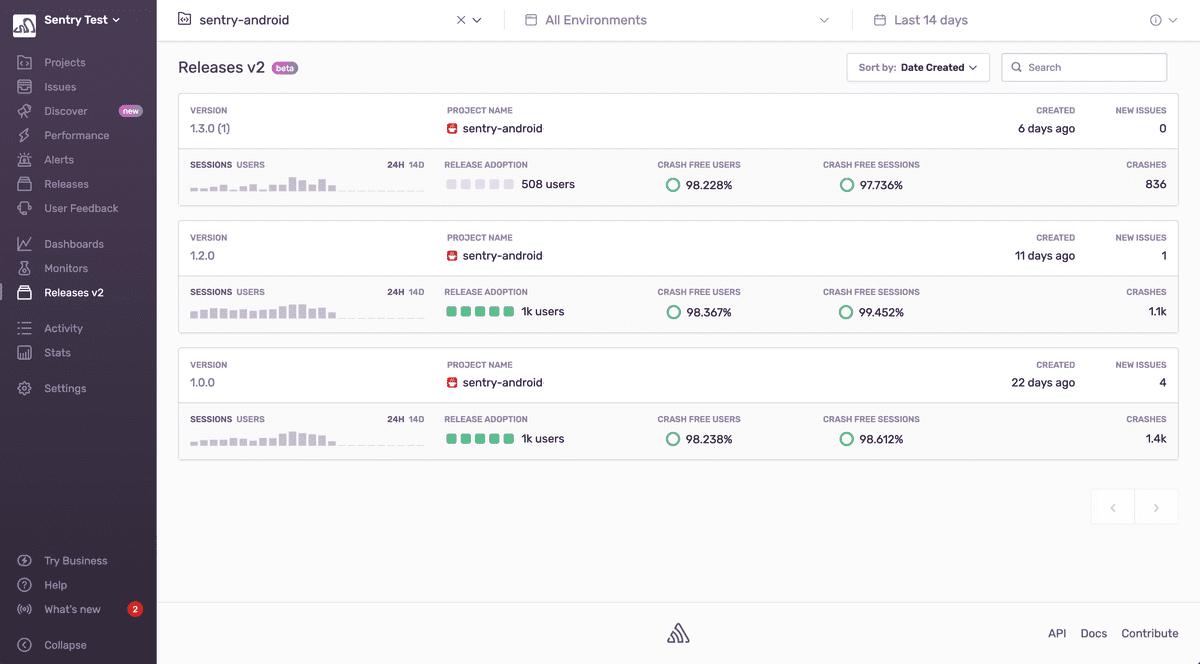
Task: Switch 1.2.0 chart to 14D
Action: pos(417,292)
